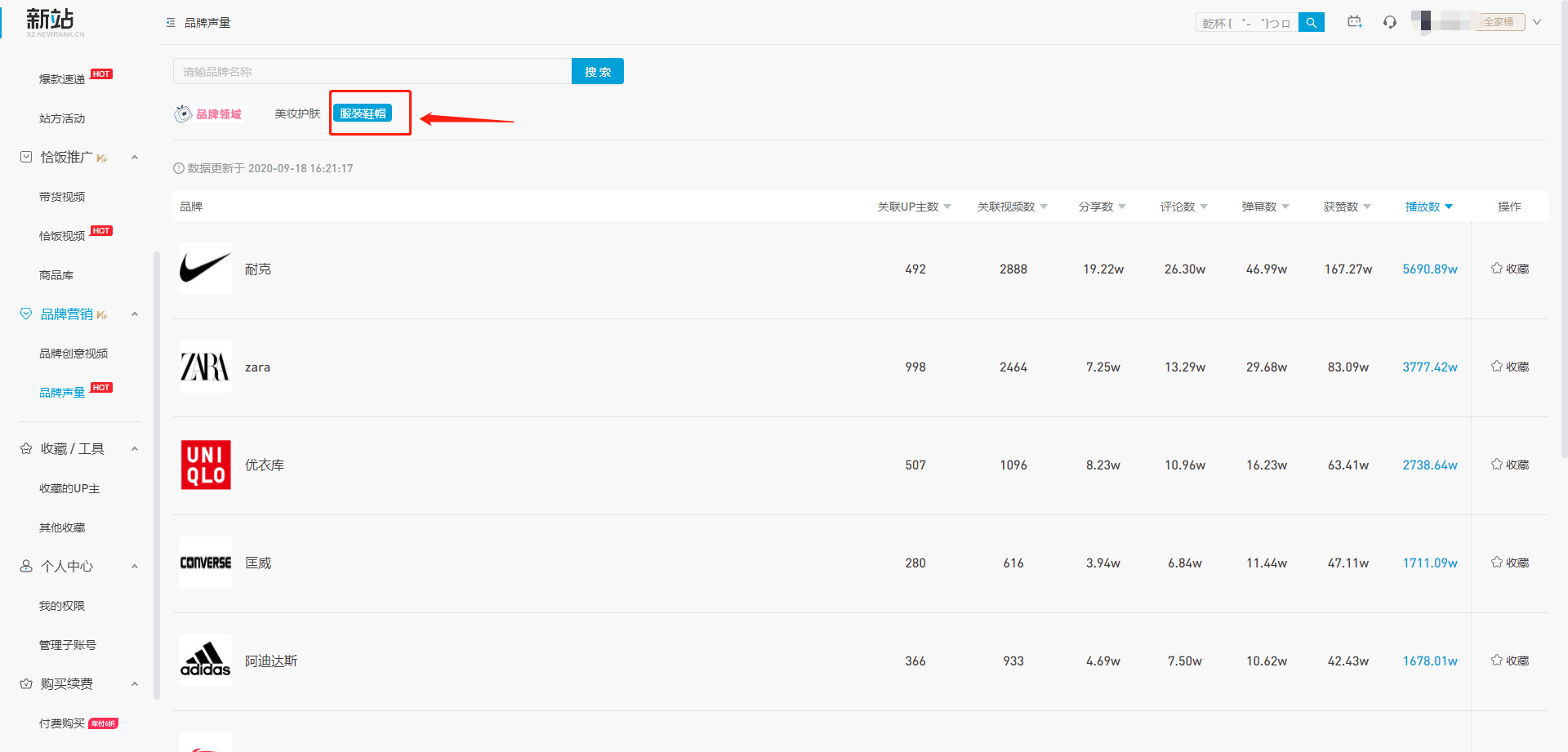Viewport: 1568px width, 752px height.
Task: Collapse the 收藏 / 工具 sidebar section
Action: click(135, 449)
